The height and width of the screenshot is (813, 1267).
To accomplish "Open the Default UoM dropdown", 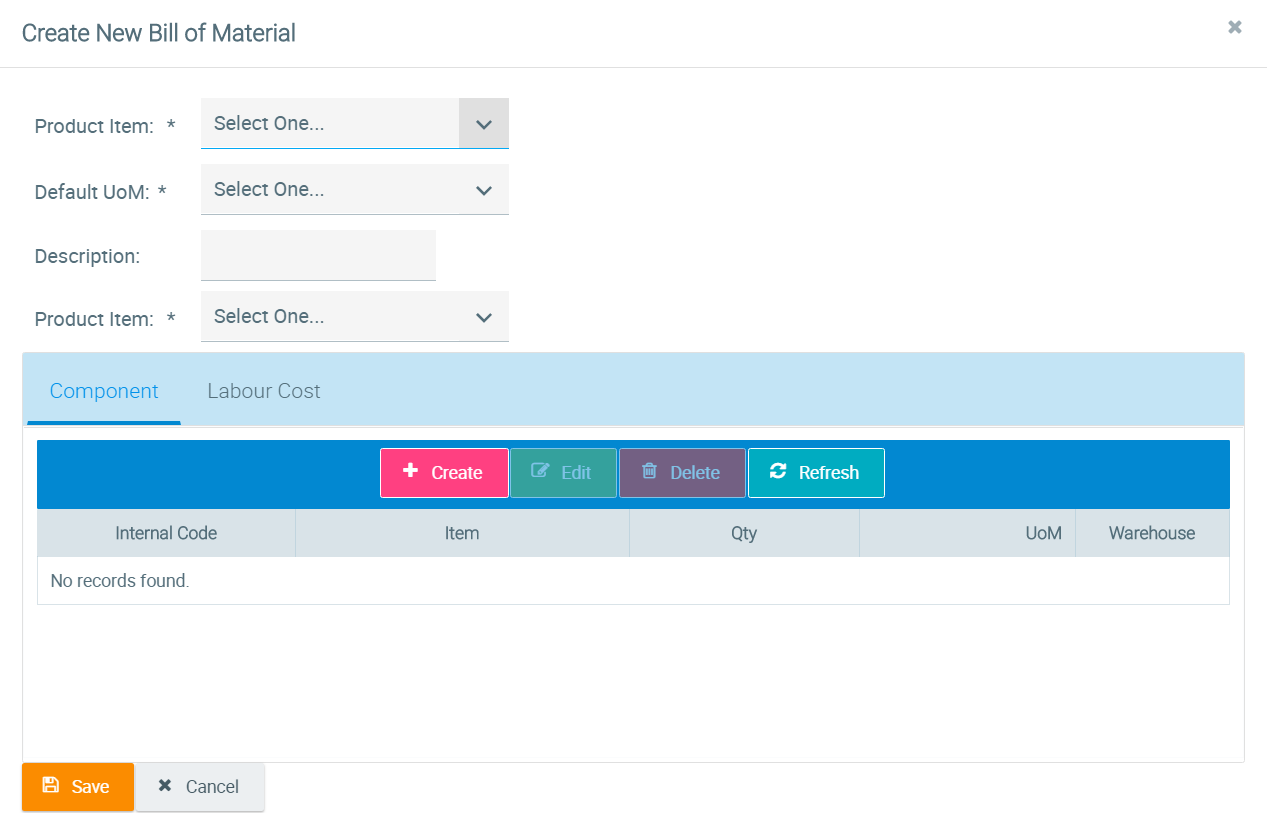I will pyautogui.click(x=354, y=190).
